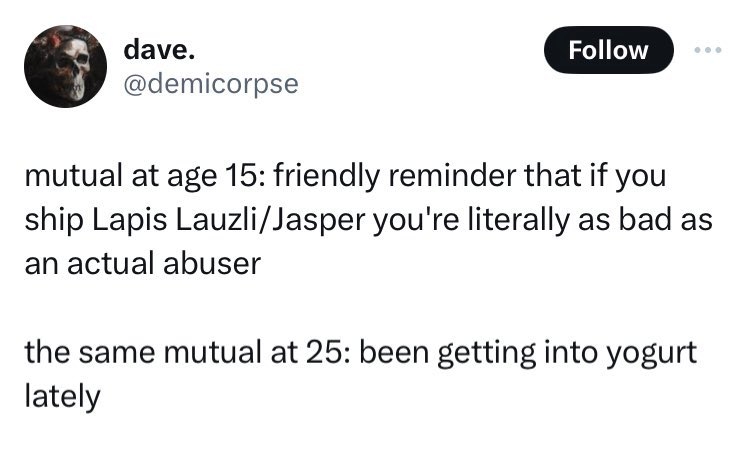
Task: Click the skull profile avatar
Action: coord(65,66)
